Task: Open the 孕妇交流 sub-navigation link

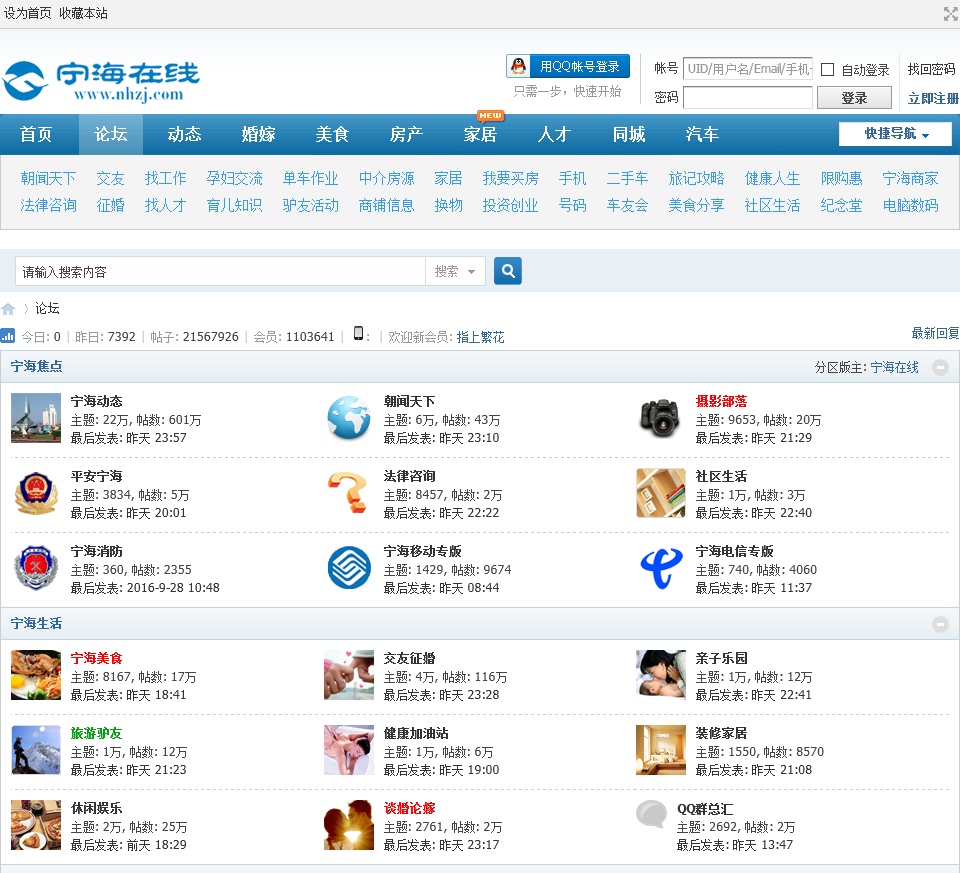Action: point(234,179)
